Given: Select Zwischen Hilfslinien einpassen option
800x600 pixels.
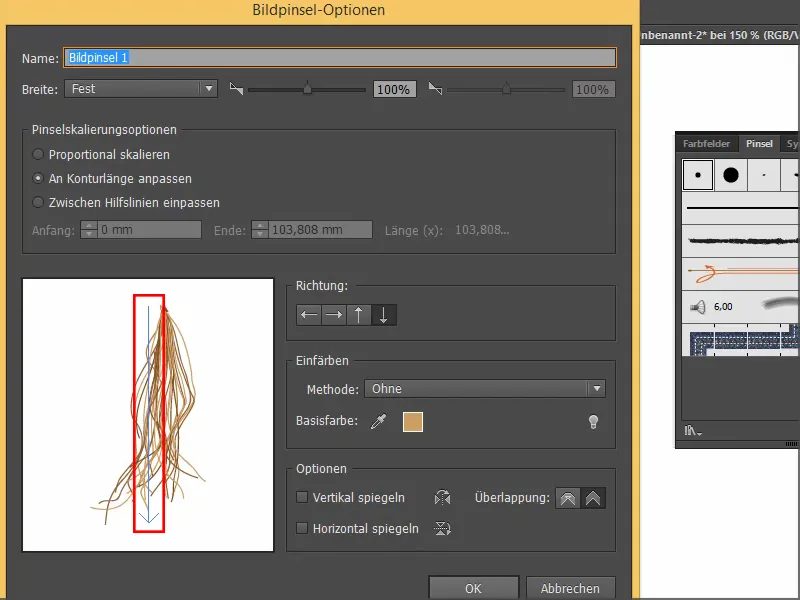Looking at the screenshot, I should click(38, 203).
